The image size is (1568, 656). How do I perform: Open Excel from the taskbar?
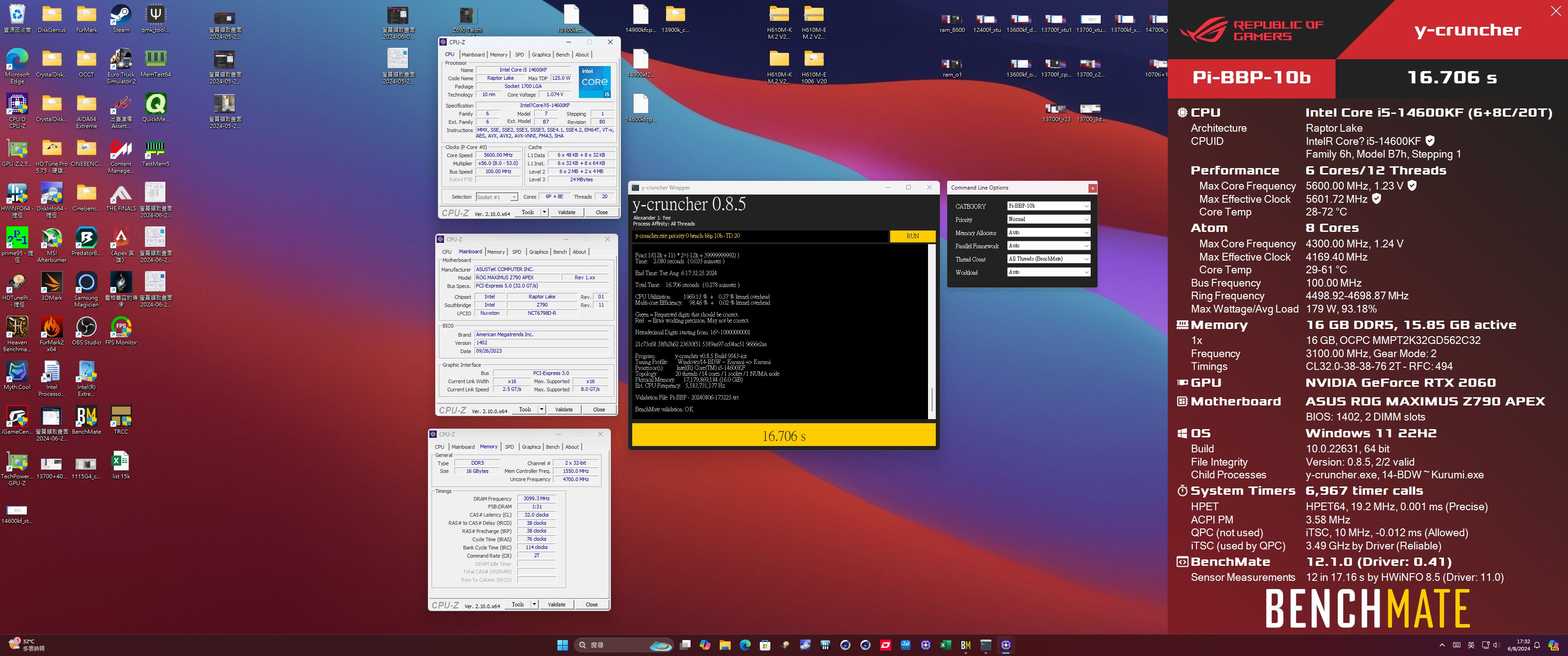pyautogui.click(x=945, y=645)
